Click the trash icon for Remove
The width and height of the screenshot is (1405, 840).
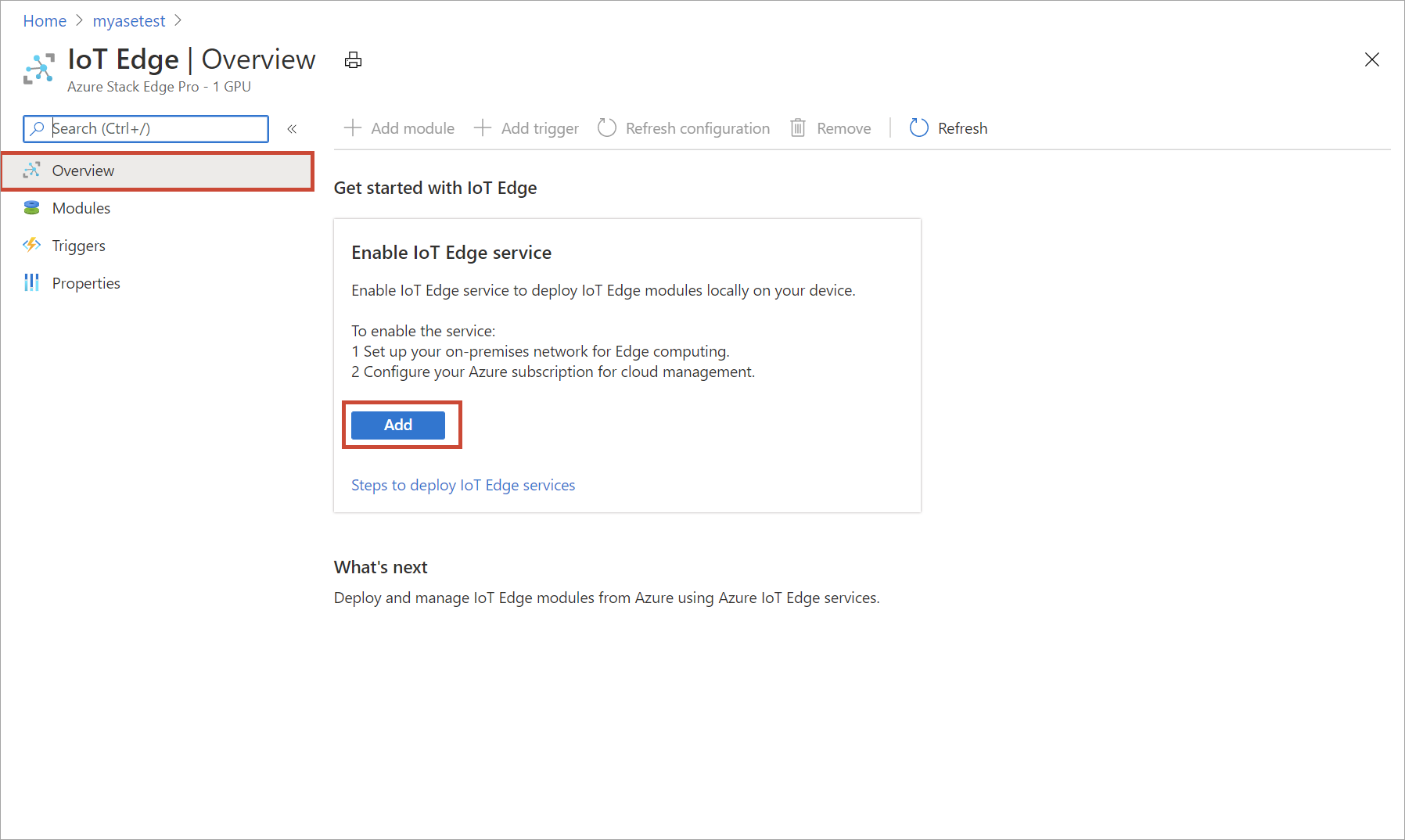coord(798,127)
